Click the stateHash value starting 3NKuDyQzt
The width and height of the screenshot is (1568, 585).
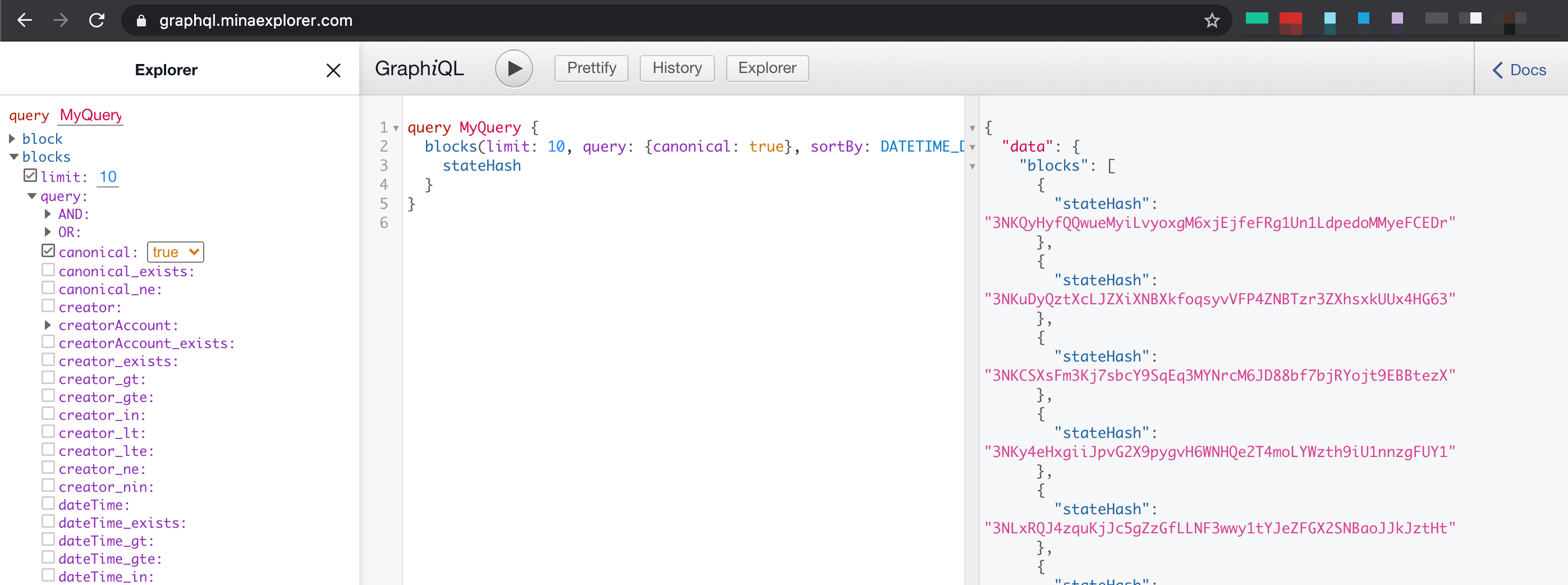1219,299
